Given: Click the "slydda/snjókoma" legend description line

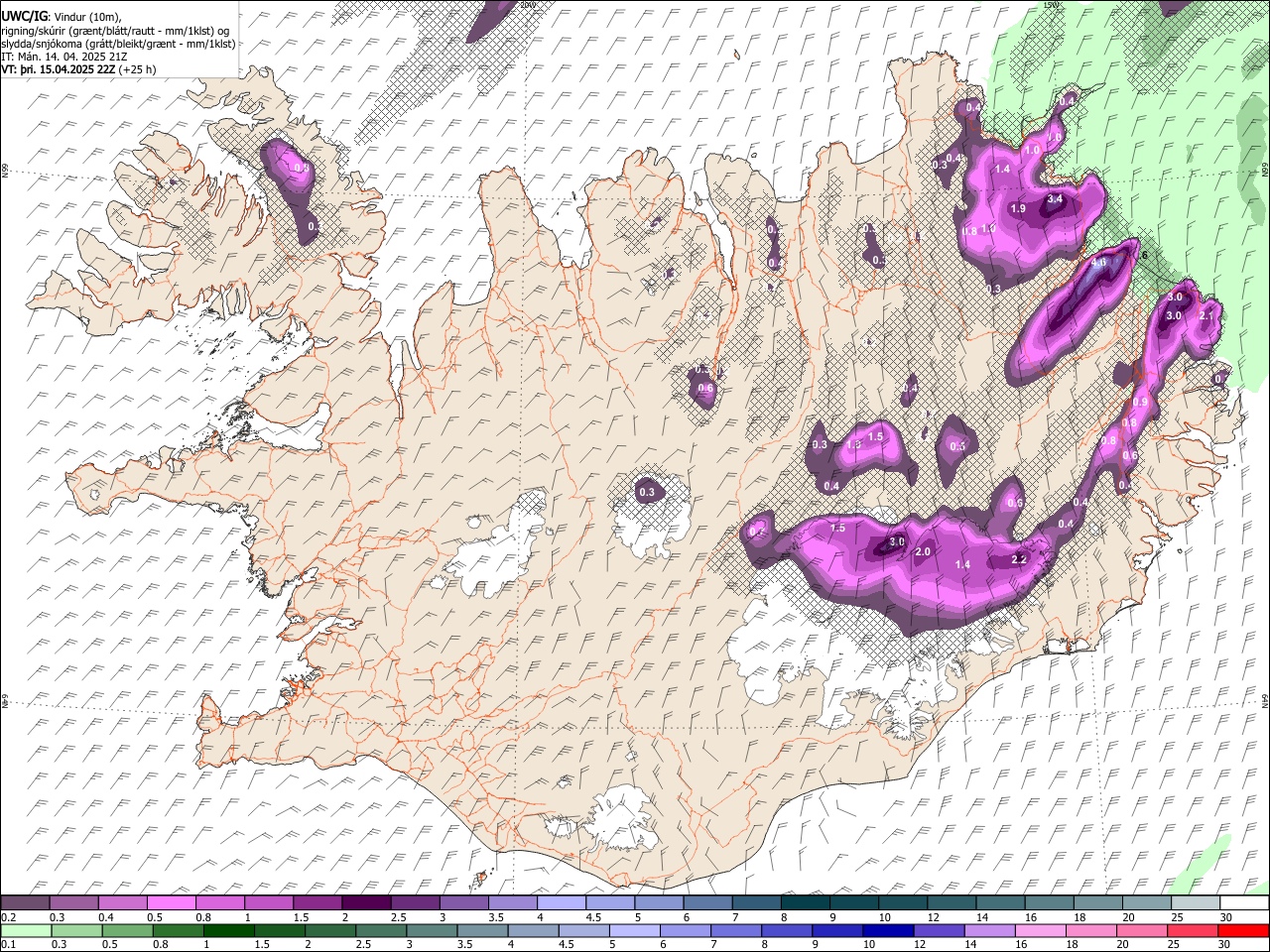Looking at the screenshot, I should pos(118,43).
